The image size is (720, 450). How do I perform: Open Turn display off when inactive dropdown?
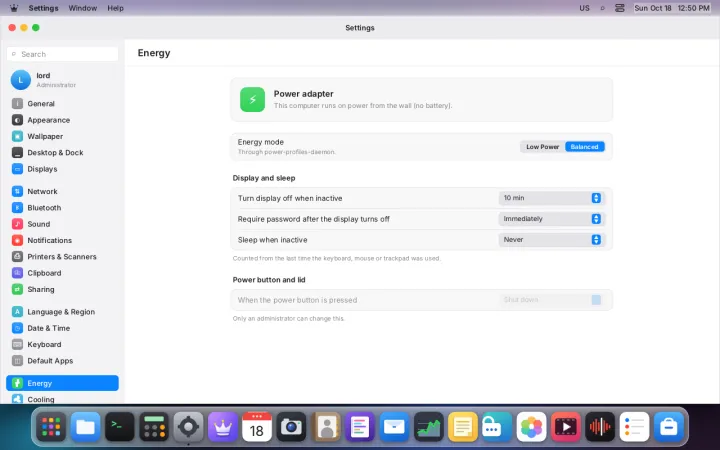551,198
